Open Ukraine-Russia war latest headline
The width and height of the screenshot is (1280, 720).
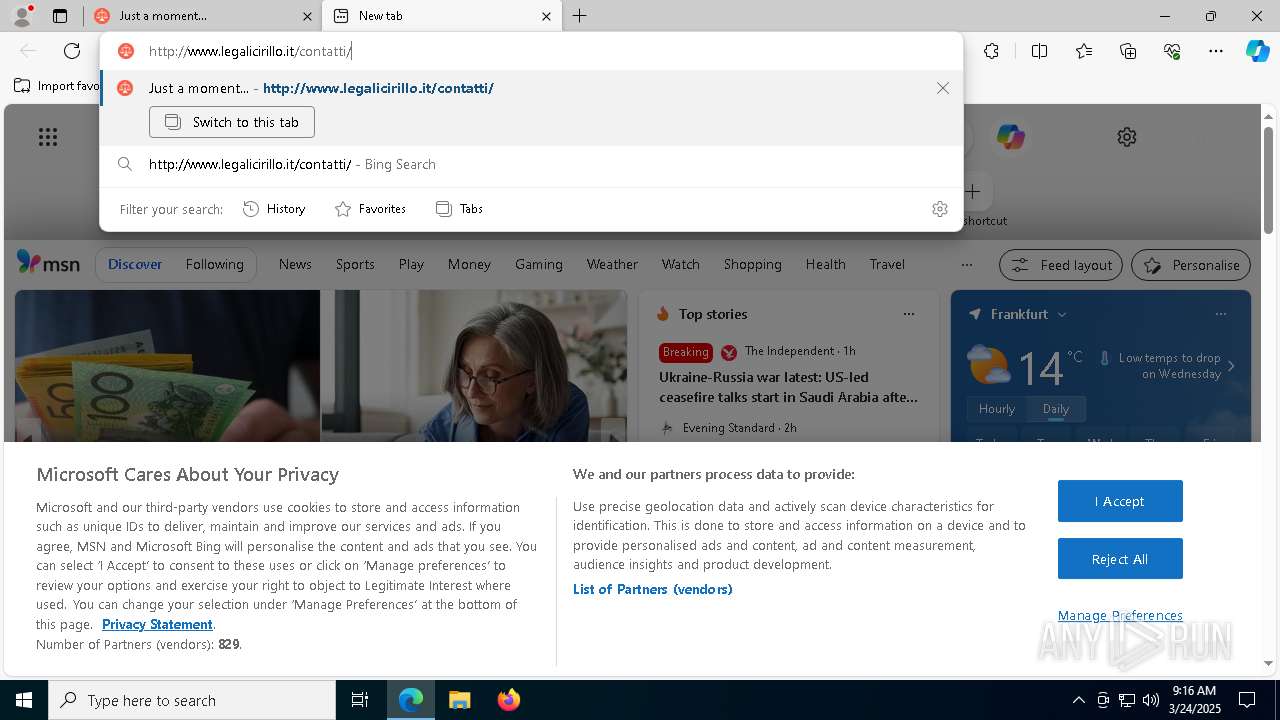[788, 387]
